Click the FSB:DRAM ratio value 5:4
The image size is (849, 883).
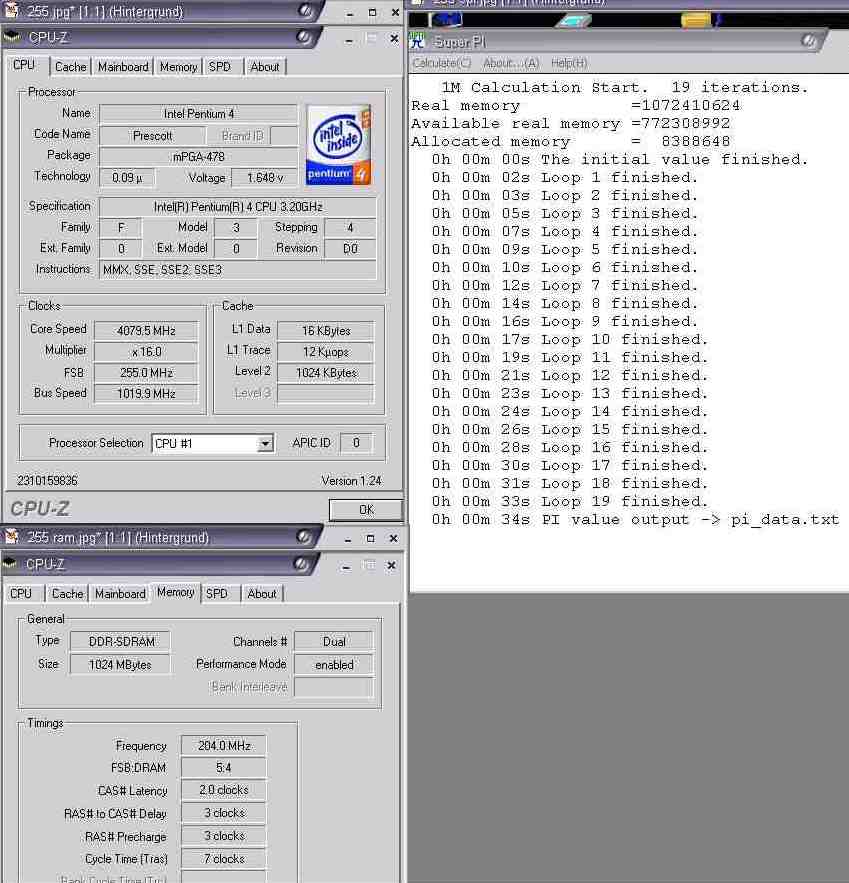[x=224, y=768]
